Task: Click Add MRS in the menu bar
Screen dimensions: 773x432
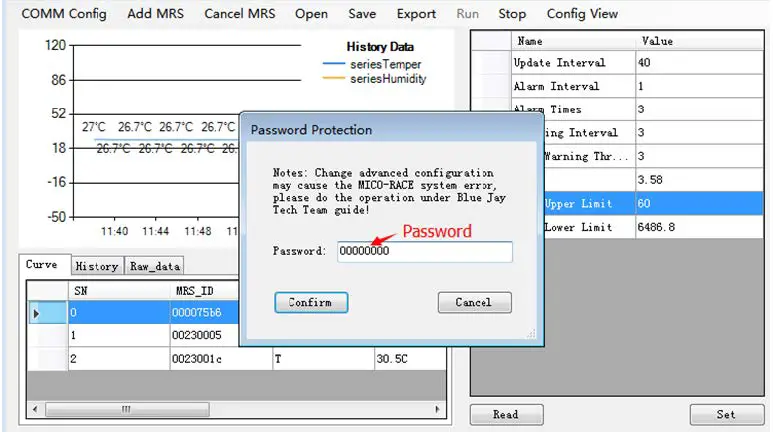Action: click(155, 14)
